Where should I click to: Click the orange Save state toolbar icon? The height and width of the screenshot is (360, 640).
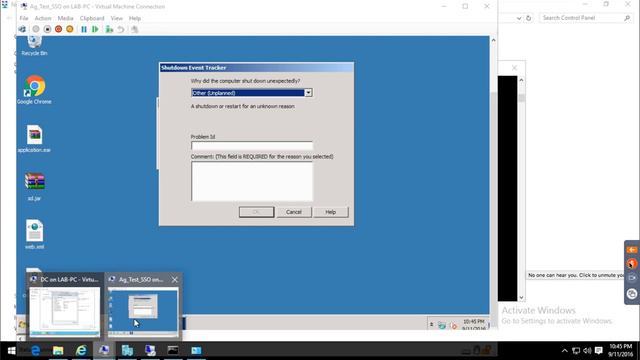click(70, 29)
